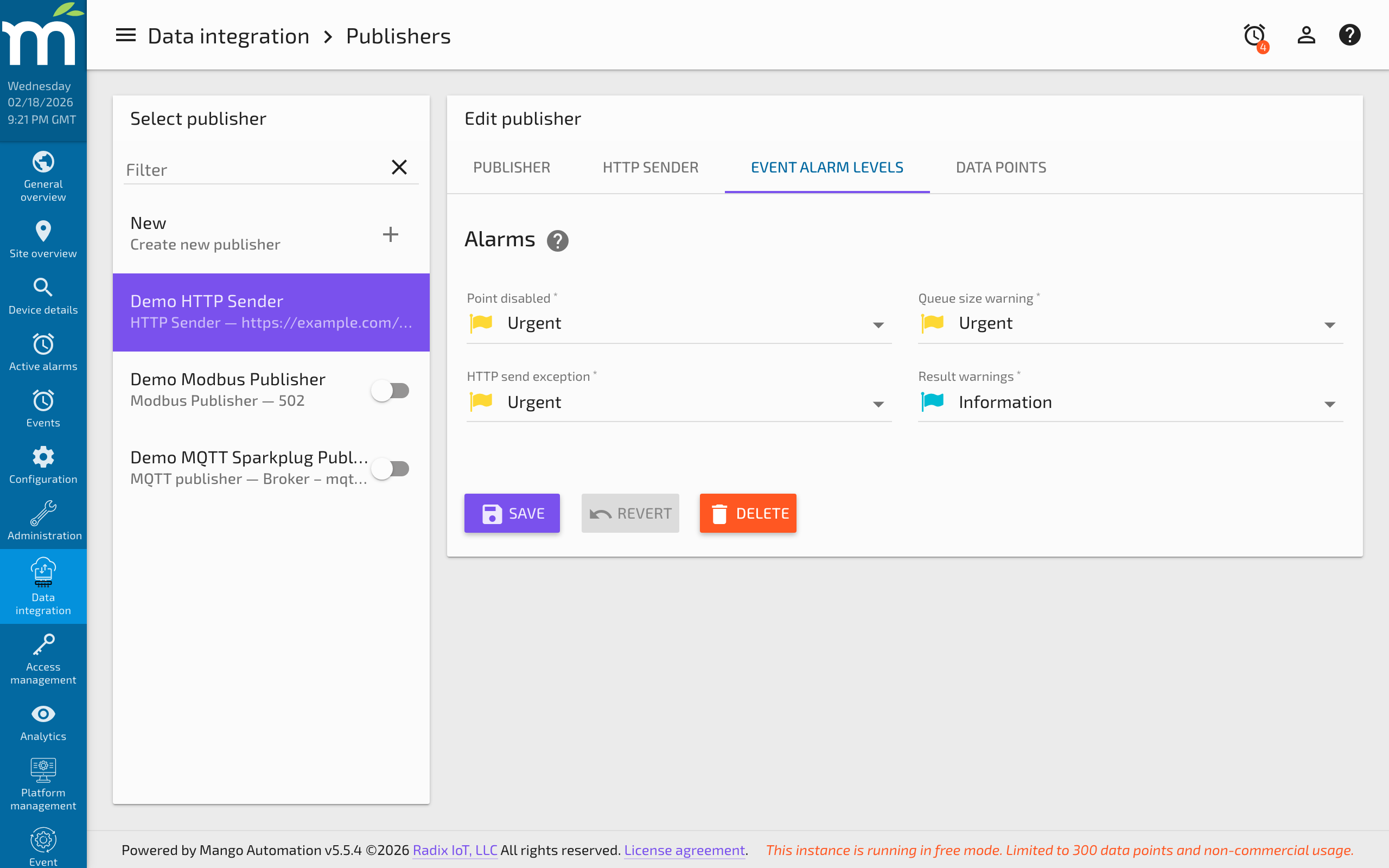The image size is (1389, 868).
Task: Open the Configuration gear in sidebar
Action: tap(43, 465)
